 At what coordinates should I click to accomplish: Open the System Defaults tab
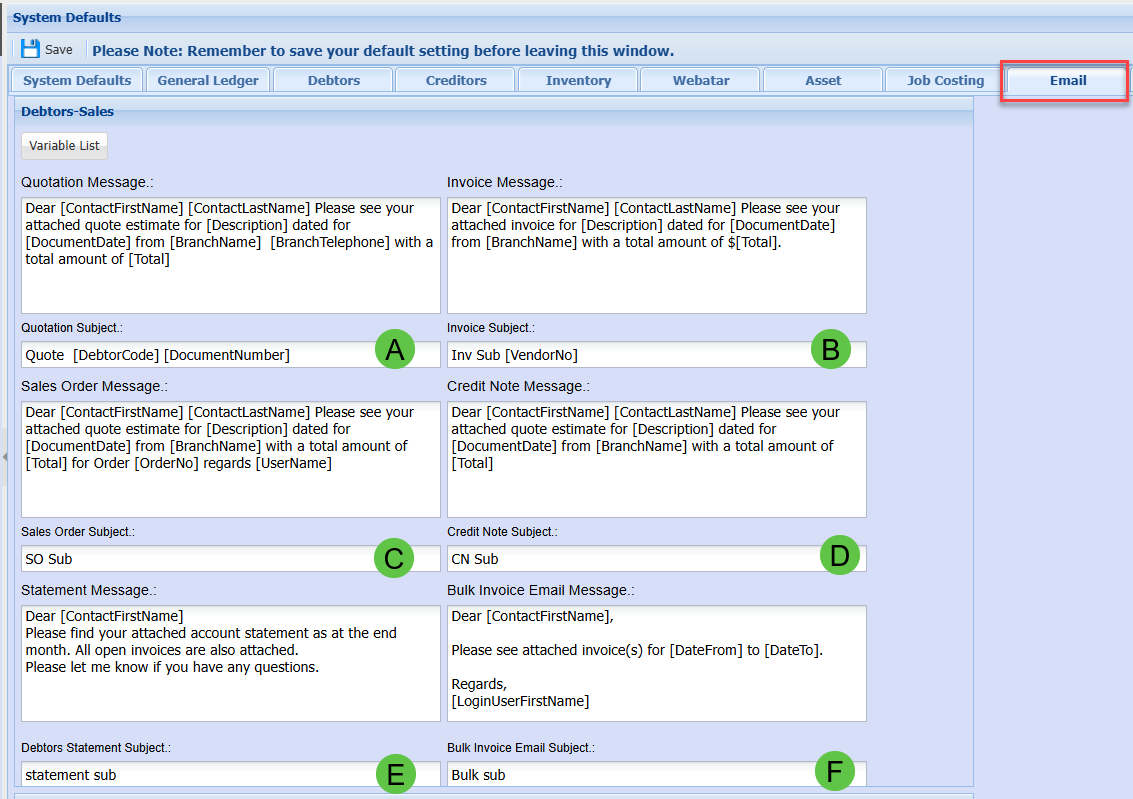[x=77, y=80]
